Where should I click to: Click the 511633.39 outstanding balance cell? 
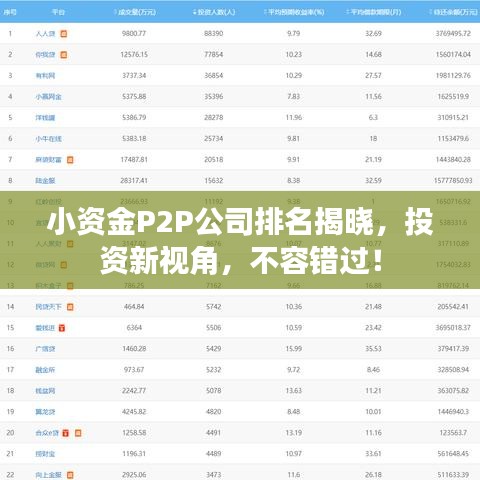pos(453,475)
